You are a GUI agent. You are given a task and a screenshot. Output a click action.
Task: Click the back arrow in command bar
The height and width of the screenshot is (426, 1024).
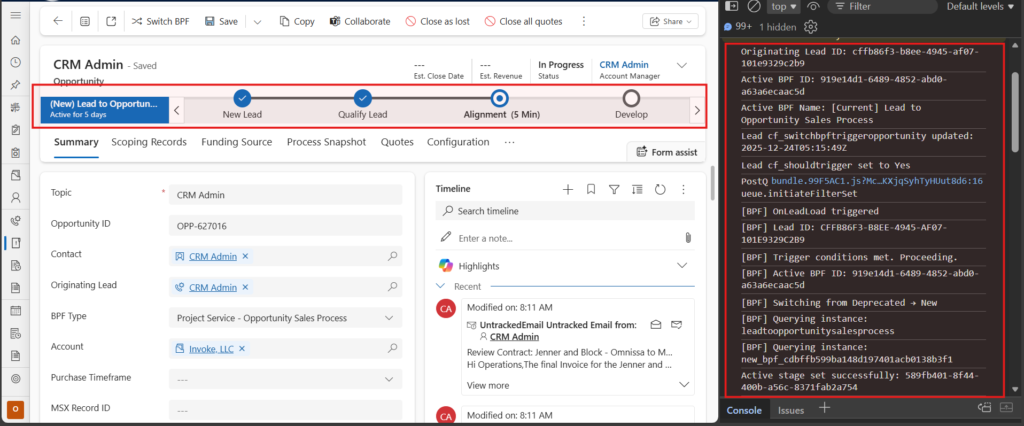[x=57, y=21]
